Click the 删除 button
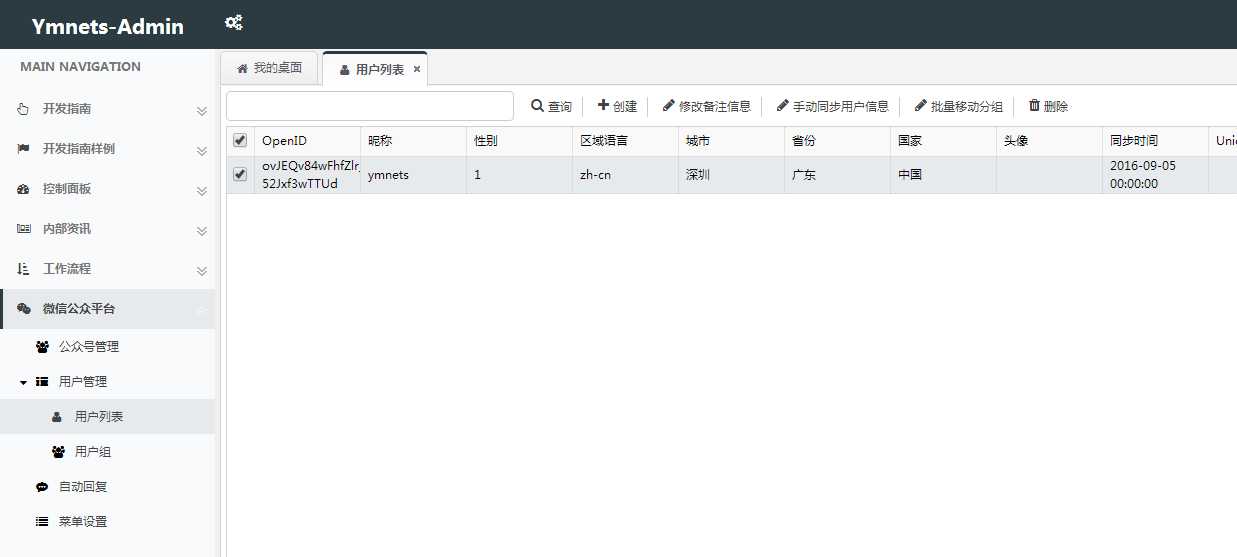 pos(1048,106)
